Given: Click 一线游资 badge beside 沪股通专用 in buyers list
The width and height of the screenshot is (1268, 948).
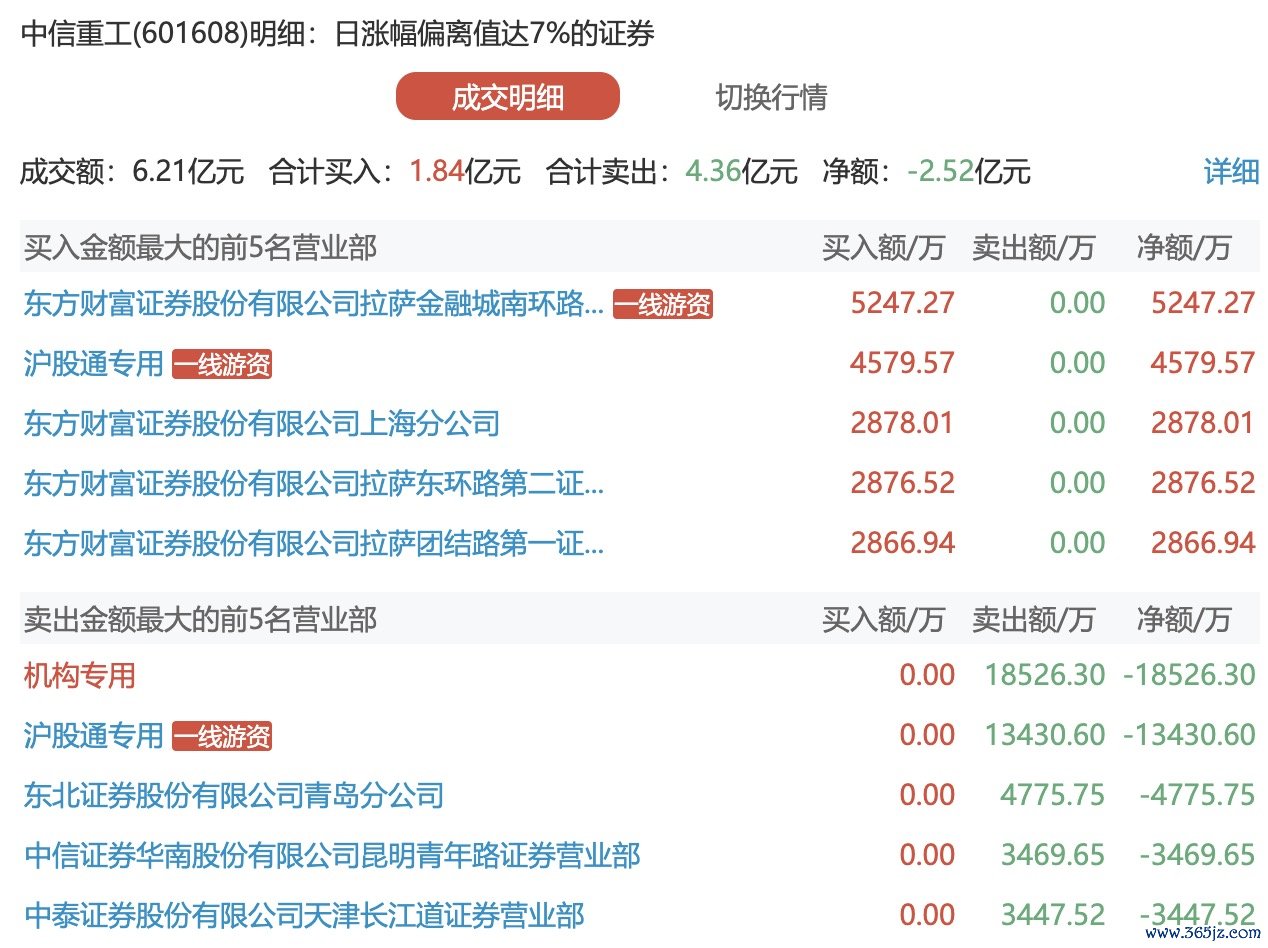Looking at the screenshot, I should tap(222, 365).
